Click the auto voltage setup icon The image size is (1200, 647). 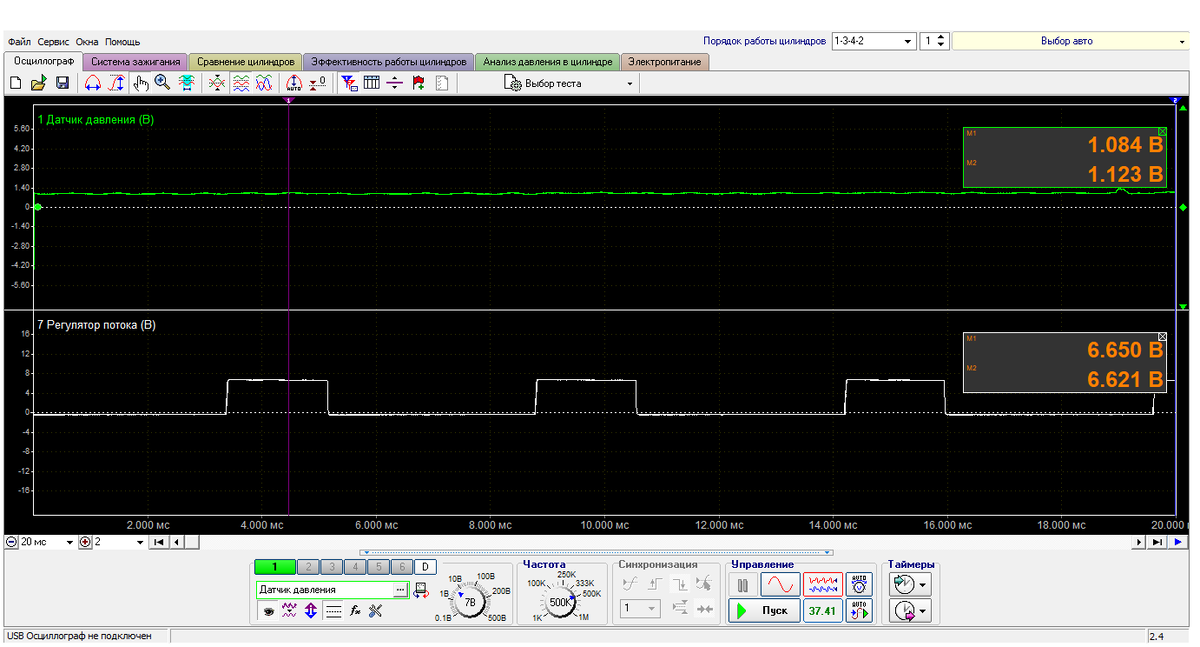tap(859, 583)
